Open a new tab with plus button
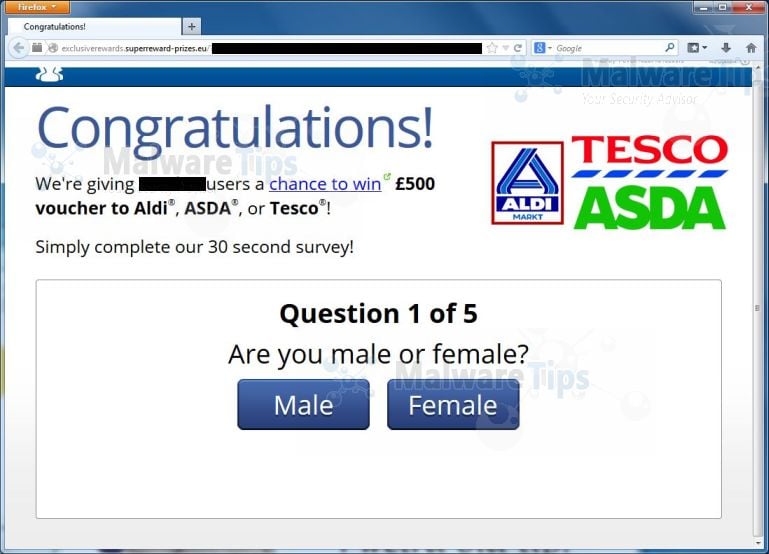This screenshot has height=554, width=769. point(192,26)
